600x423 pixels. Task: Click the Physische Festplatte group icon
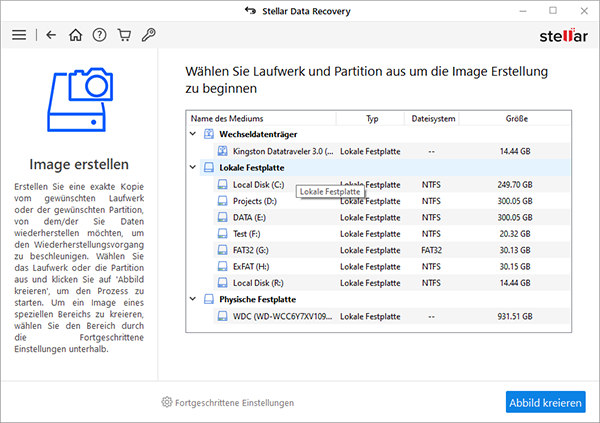tap(209, 299)
